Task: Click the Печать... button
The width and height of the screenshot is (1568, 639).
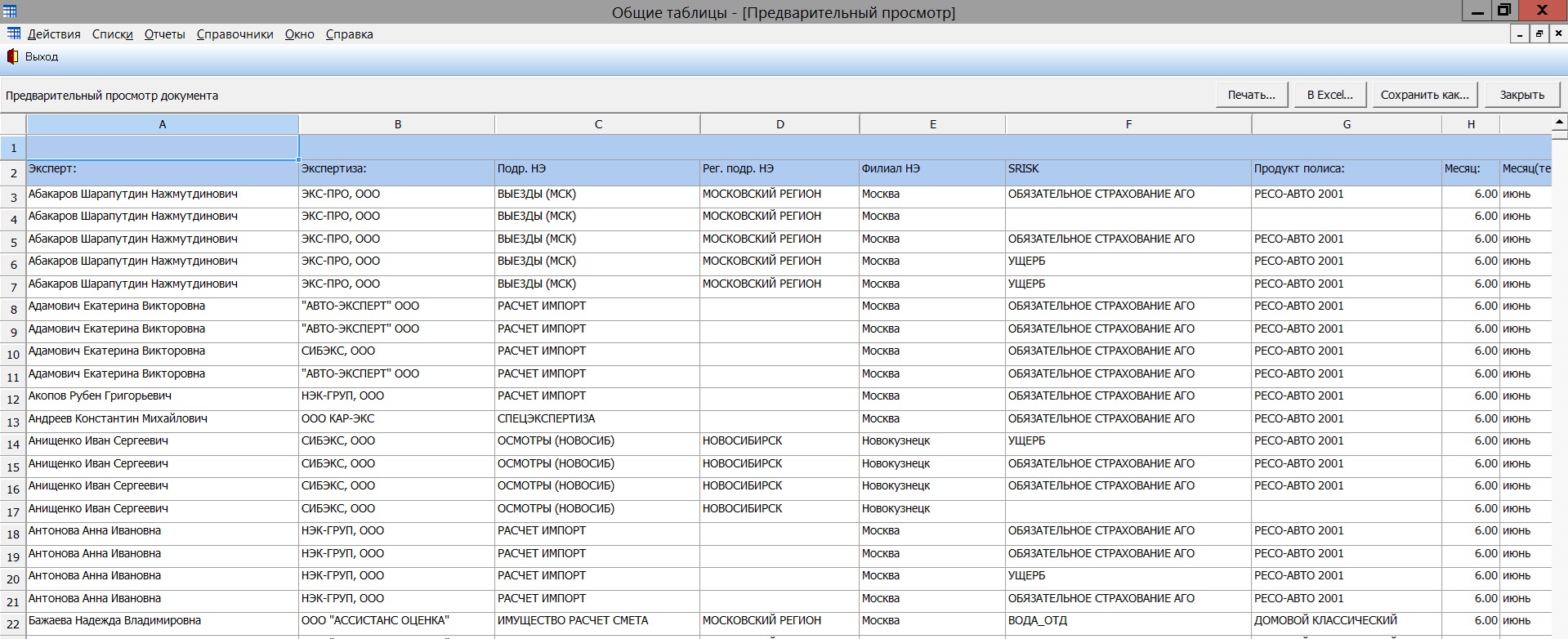Action: tap(1252, 95)
